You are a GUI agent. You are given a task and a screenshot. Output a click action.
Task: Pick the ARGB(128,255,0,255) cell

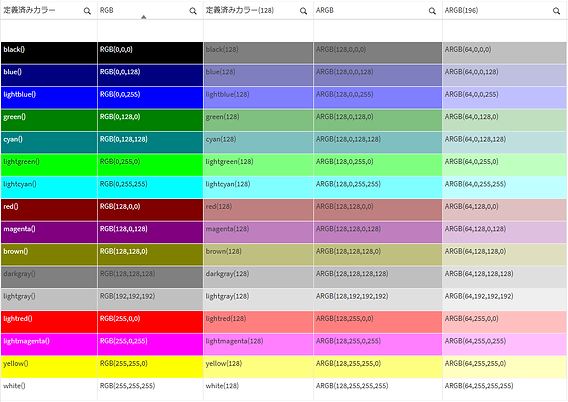[x=378, y=344]
